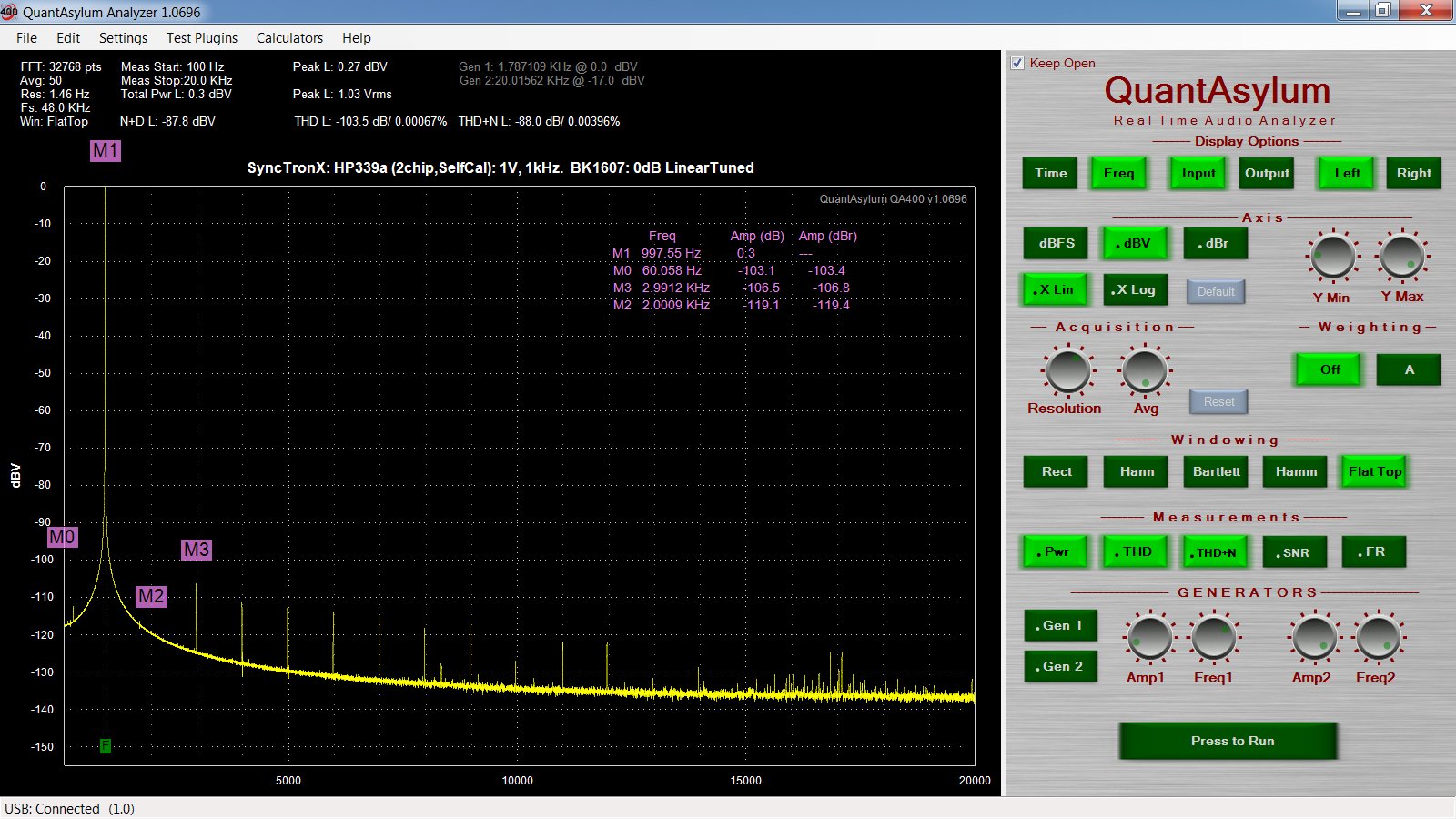Click the Freq2 generator knob
The height and width of the screenshot is (819, 1456).
pos(1378,637)
